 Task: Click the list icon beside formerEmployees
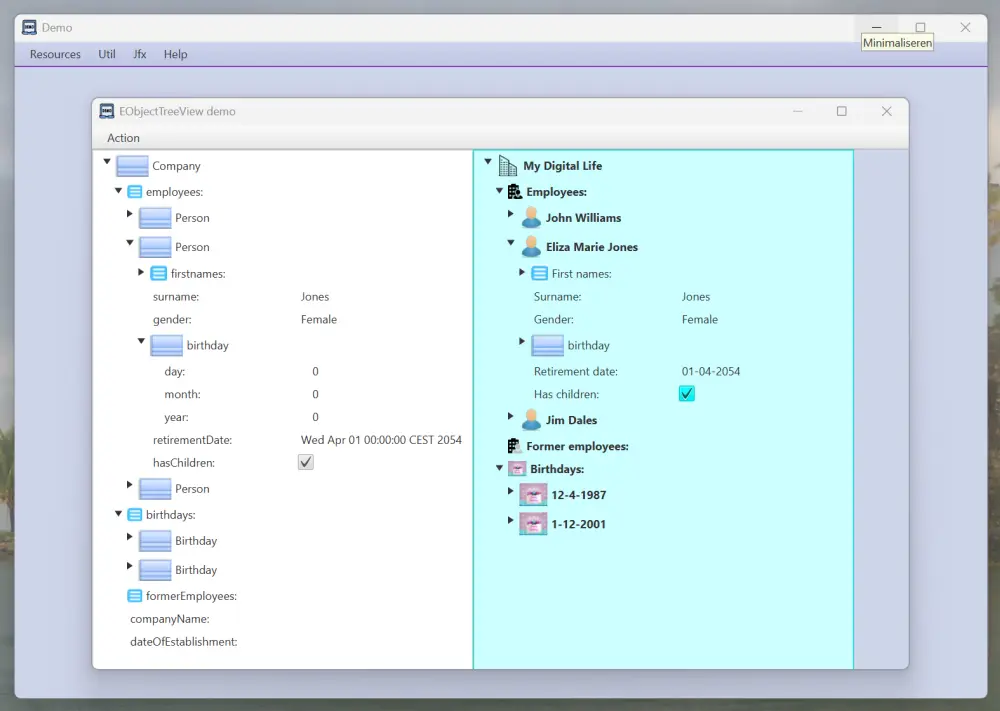[x=135, y=596]
